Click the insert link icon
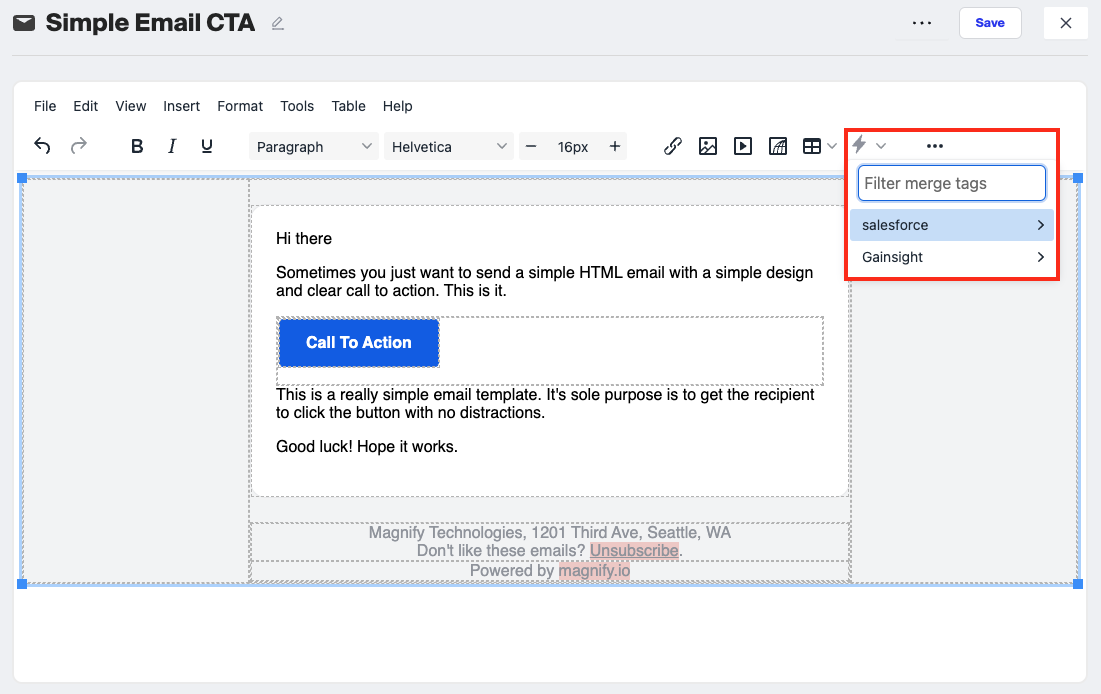The width and height of the screenshot is (1101, 694). pyautogui.click(x=673, y=146)
